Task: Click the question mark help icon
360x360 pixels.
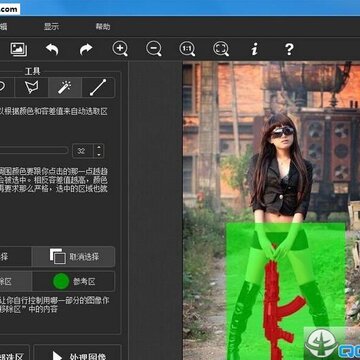Action: coord(289,49)
